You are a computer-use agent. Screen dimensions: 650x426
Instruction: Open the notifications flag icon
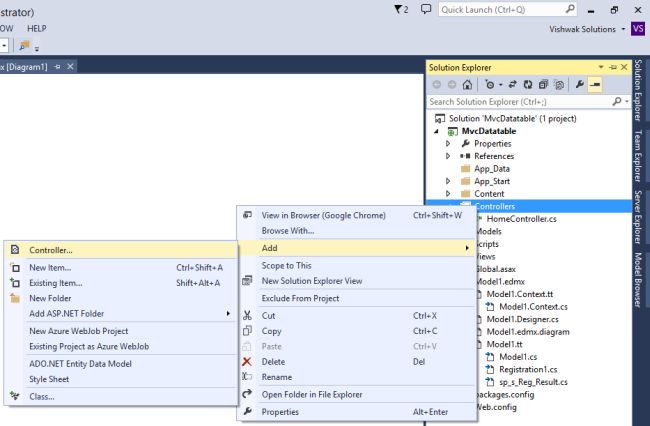coord(400,9)
